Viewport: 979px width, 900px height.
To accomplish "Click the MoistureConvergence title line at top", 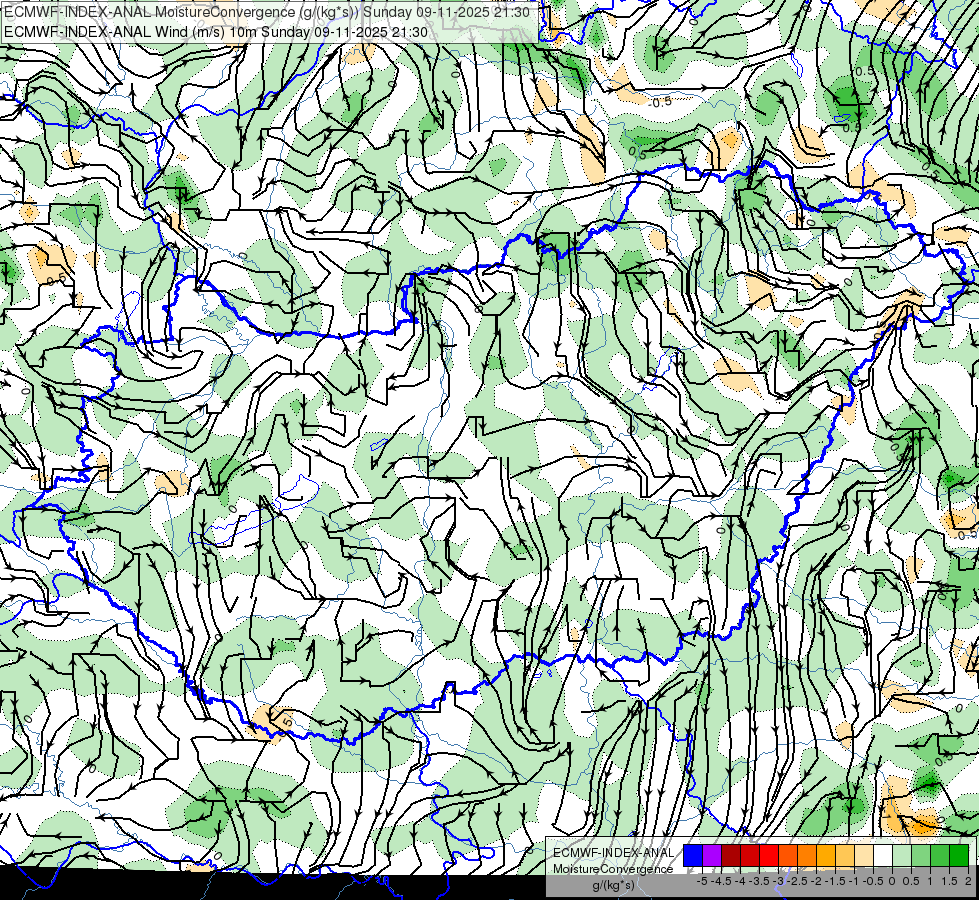I will pyautogui.click(x=267, y=12).
